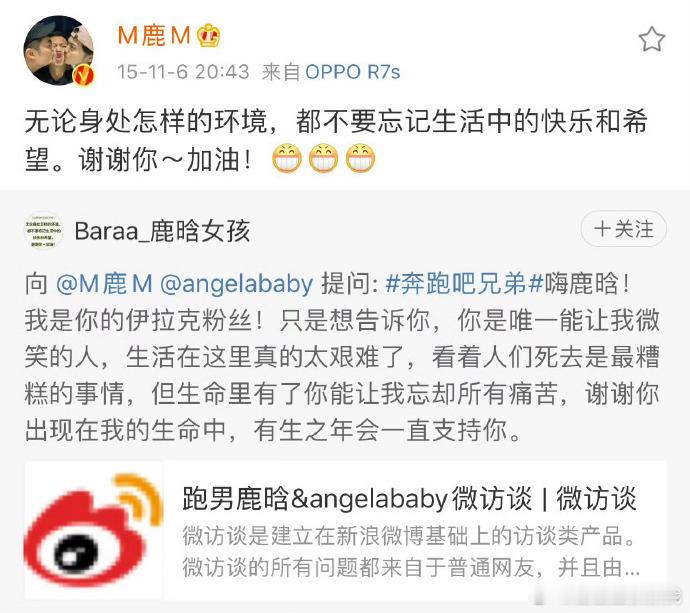Tap the @angelababy mention
The image size is (690, 613).
pyautogui.click(x=237, y=284)
